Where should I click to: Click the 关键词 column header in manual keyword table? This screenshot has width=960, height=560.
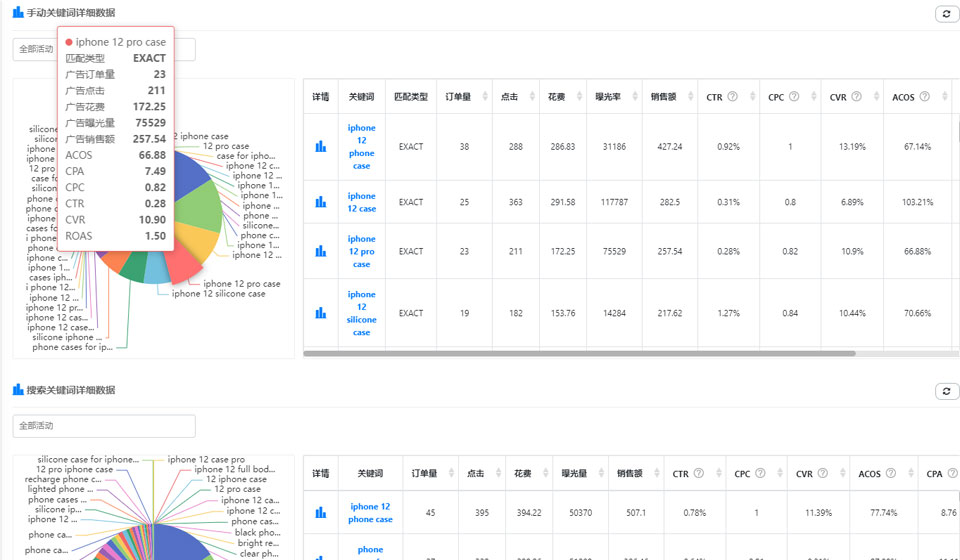pyautogui.click(x=361, y=96)
